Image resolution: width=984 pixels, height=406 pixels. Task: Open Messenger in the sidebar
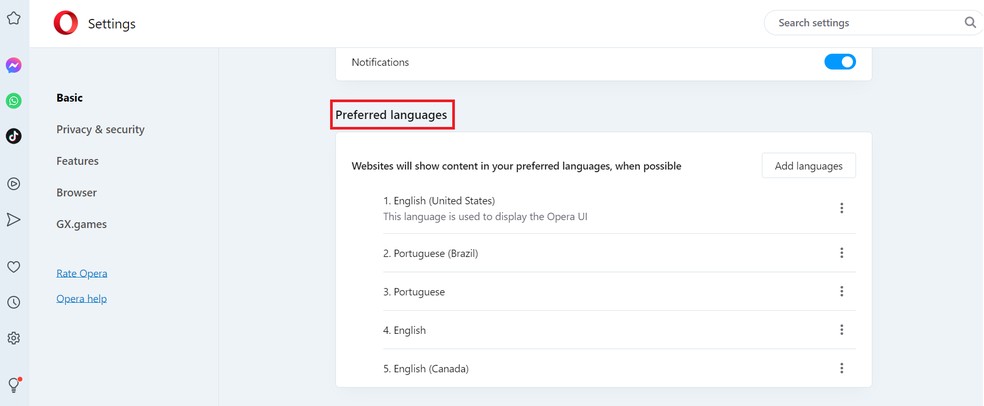14,65
